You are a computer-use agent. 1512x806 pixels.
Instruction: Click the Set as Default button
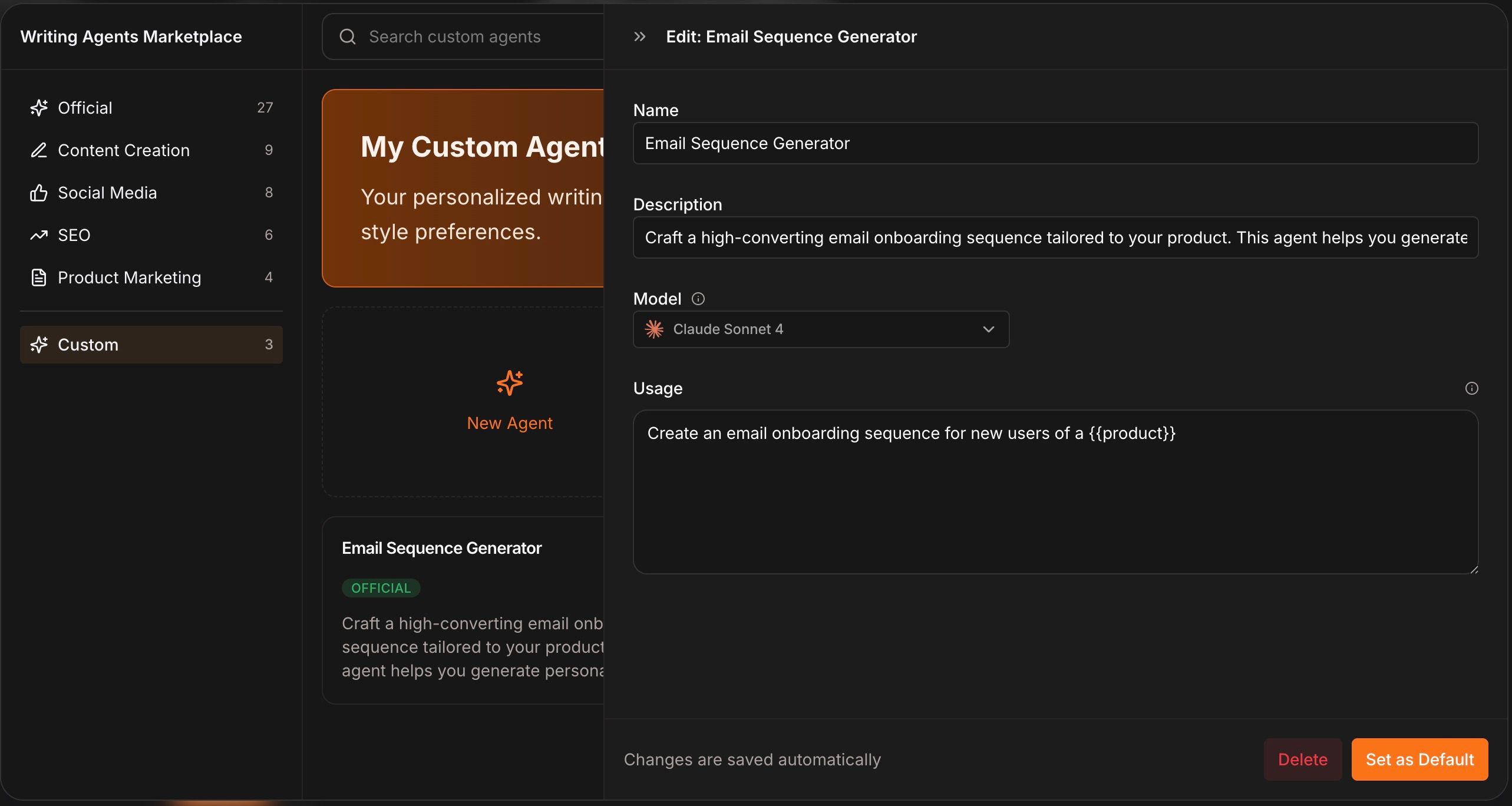point(1420,759)
